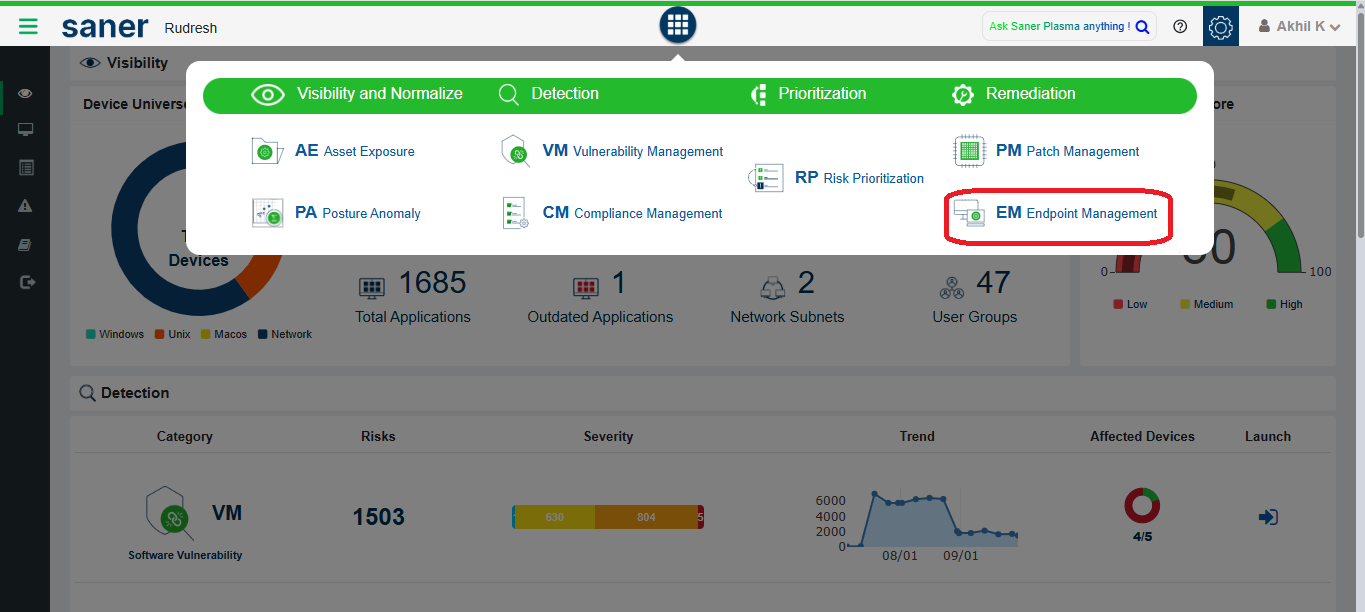Open the settings gear icon
1365x612 pixels.
[1221, 27]
